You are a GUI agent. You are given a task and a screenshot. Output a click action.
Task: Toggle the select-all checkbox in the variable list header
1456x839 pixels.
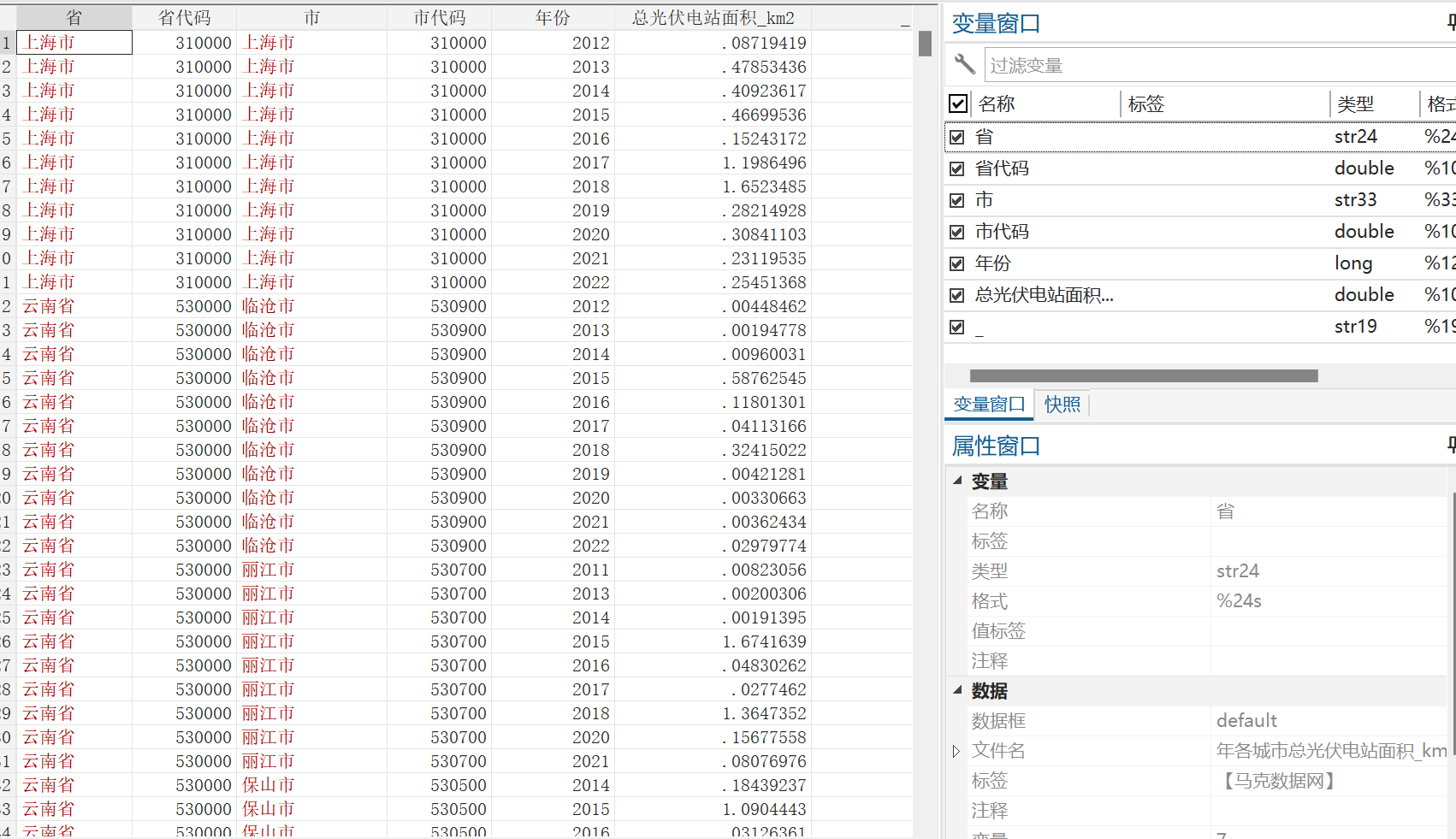point(958,103)
